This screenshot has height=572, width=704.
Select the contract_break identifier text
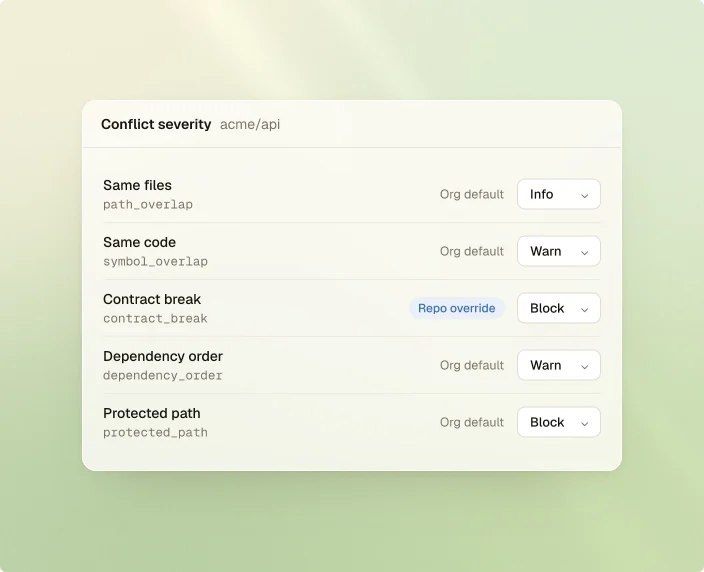click(x=155, y=319)
